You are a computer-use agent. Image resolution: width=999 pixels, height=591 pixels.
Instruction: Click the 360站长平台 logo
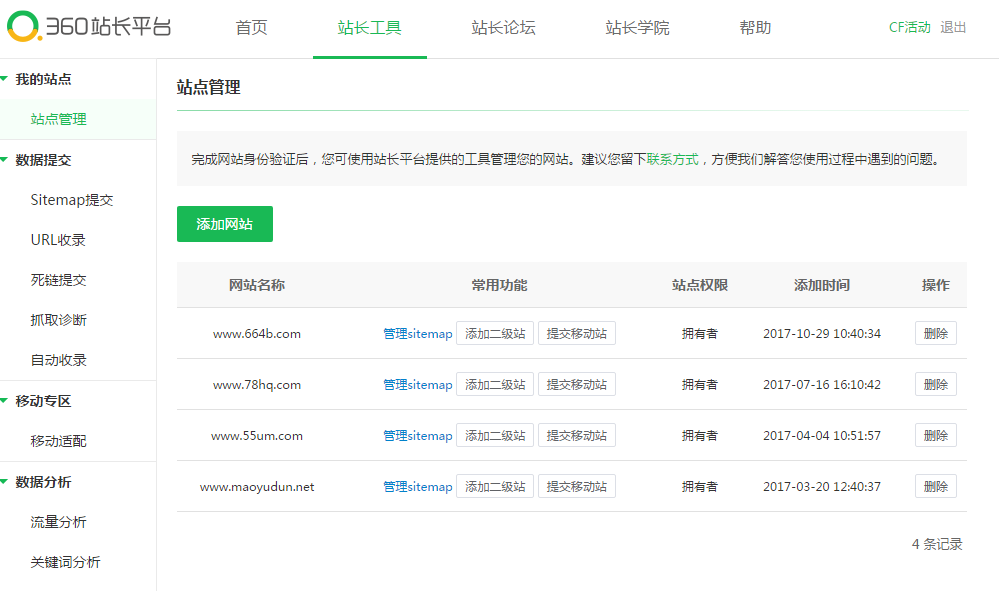coord(89,27)
